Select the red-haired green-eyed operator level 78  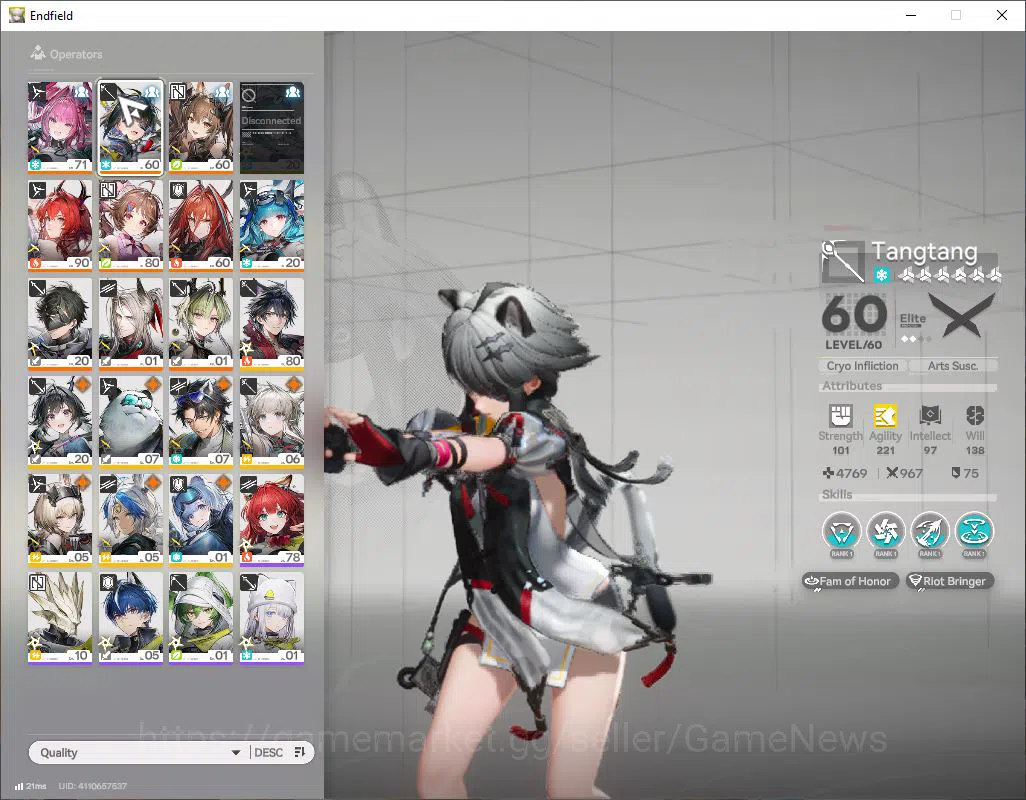pyautogui.click(x=272, y=520)
